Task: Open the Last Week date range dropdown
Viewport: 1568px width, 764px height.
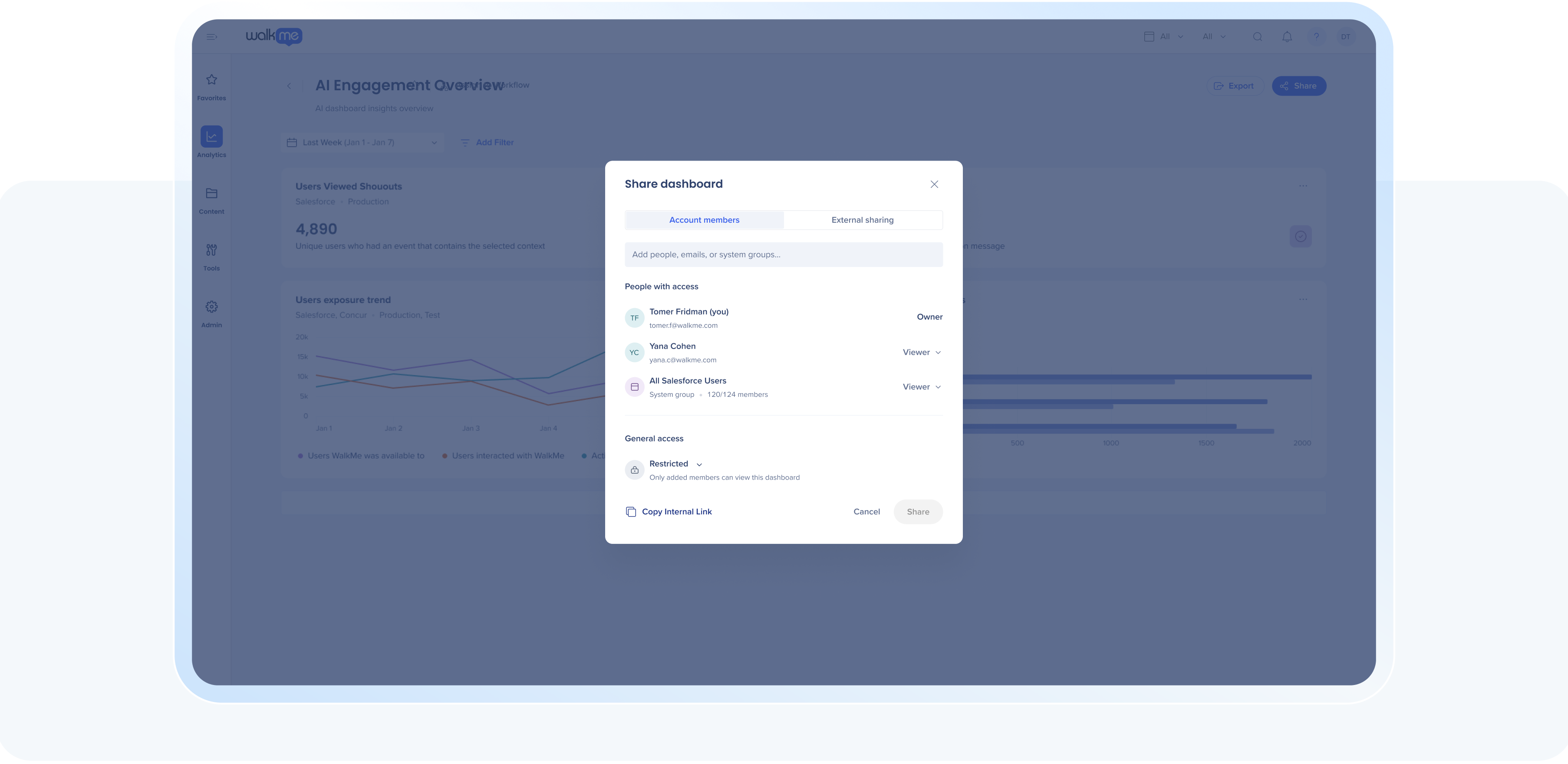Action: coord(362,142)
